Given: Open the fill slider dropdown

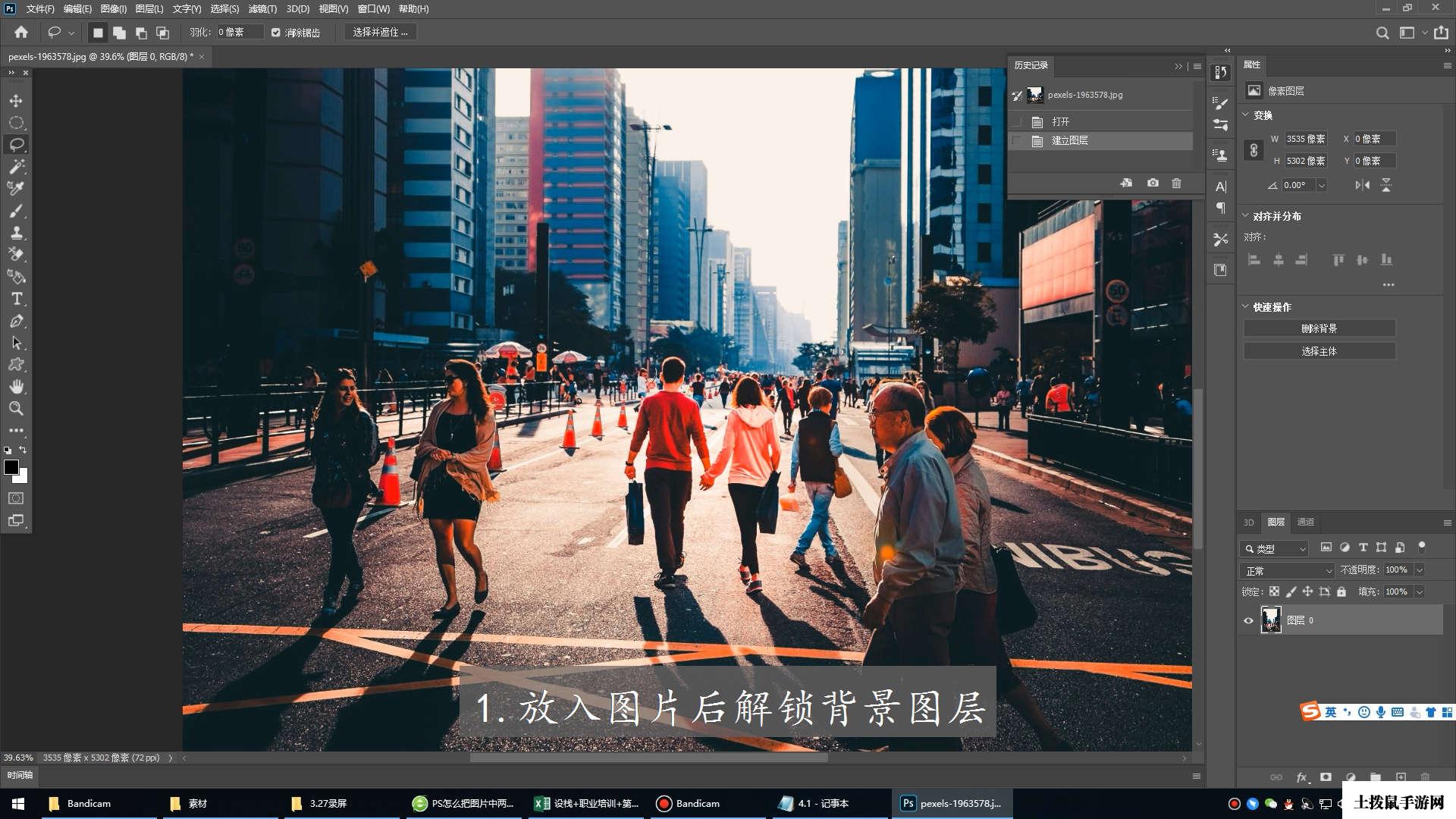Looking at the screenshot, I should click(x=1420, y=591).
